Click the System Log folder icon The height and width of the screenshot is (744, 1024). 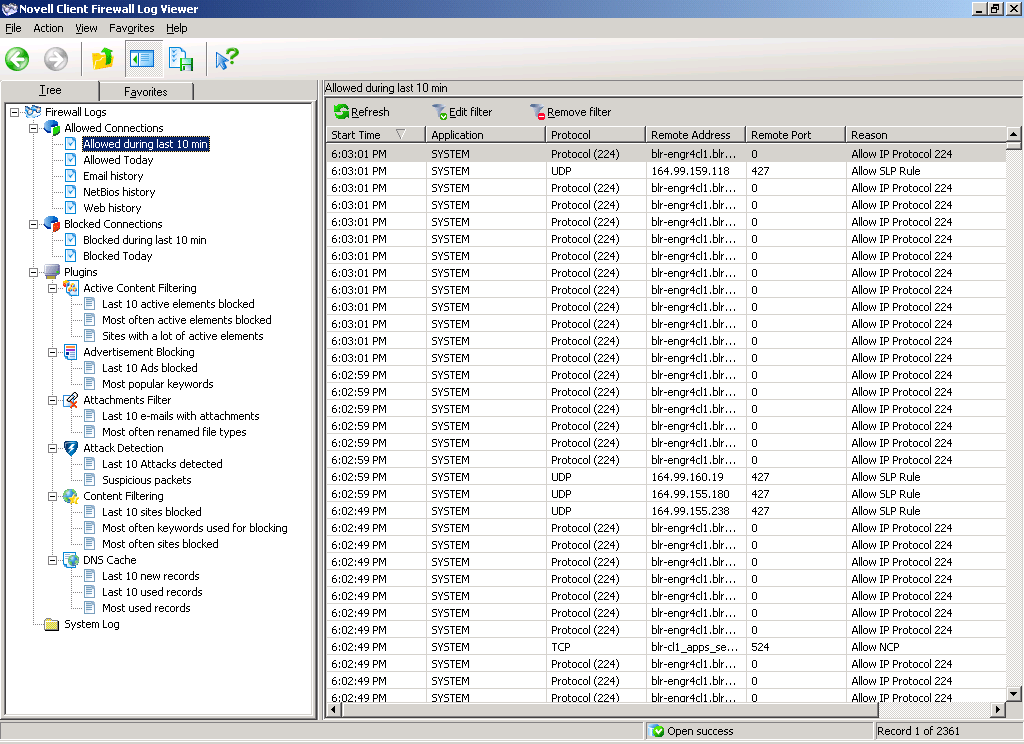click(52, 624)
